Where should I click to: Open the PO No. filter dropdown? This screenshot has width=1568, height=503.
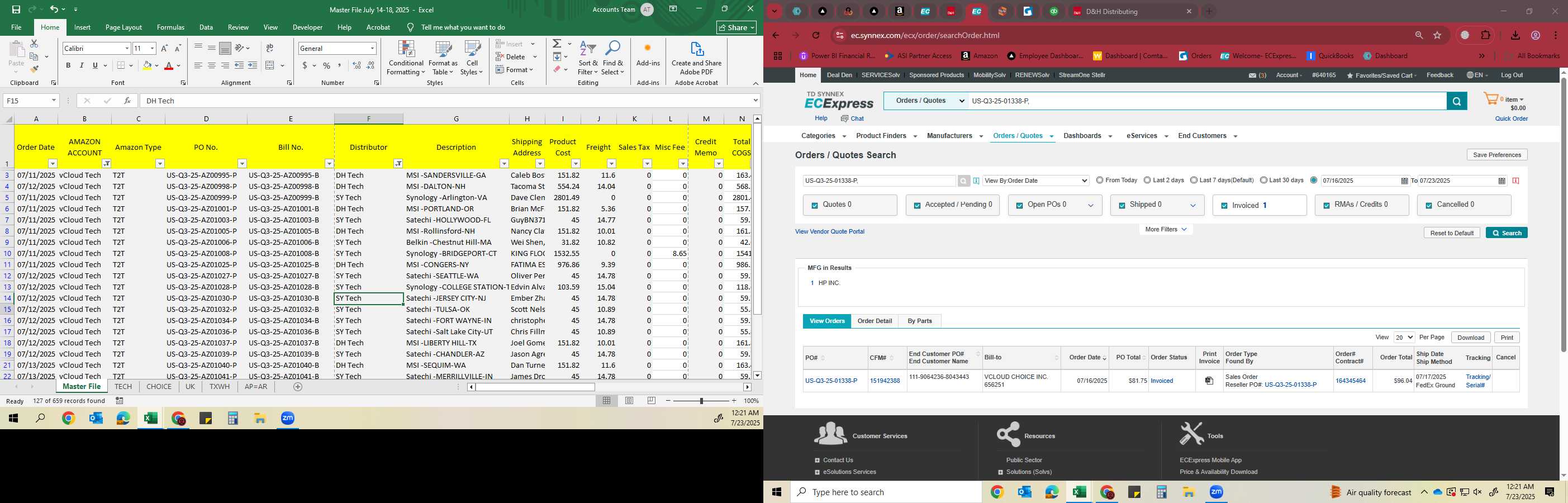[241, 163]
